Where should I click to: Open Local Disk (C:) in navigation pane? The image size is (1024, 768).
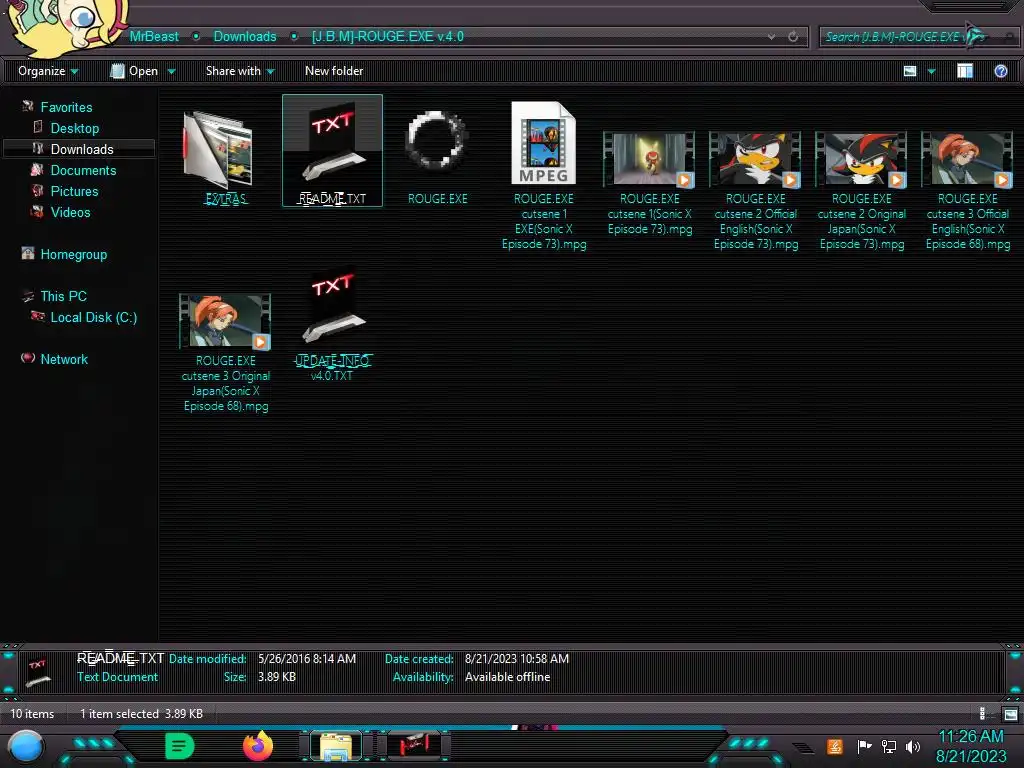[x=93, y=317]
